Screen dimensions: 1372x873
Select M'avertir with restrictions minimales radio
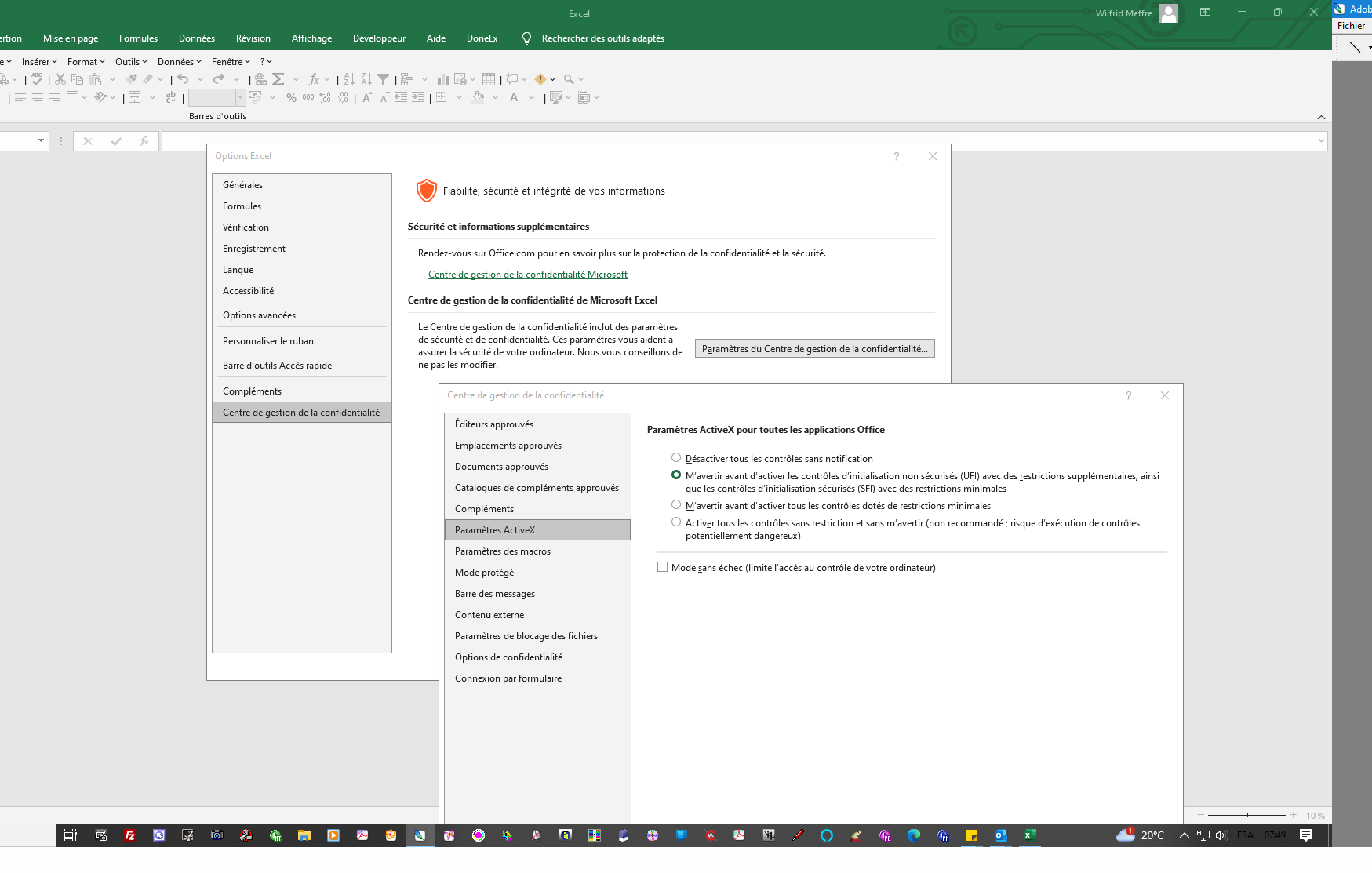676,505
